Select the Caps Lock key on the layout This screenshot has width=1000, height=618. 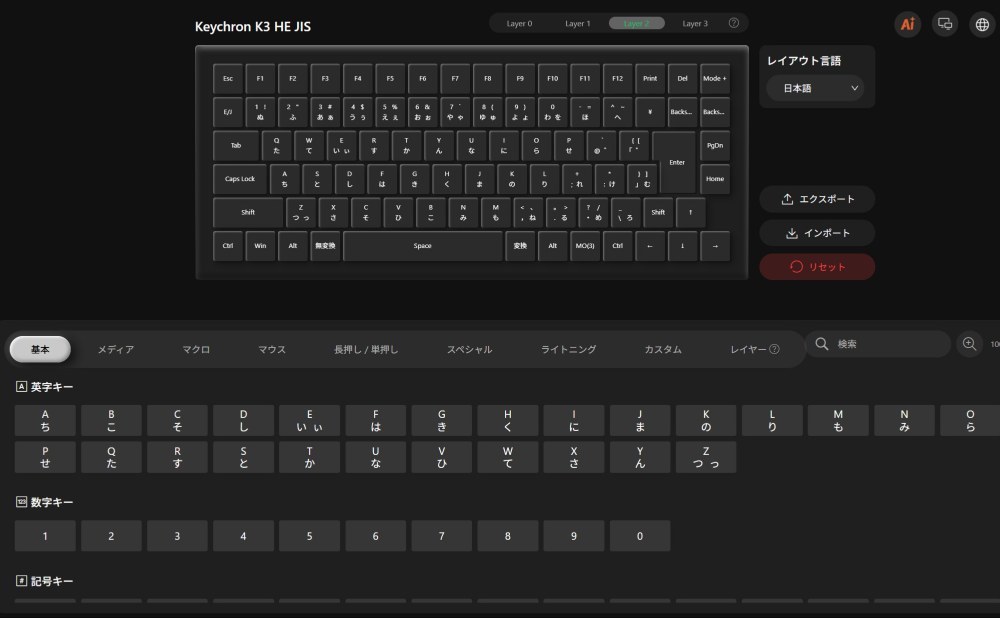click(x=240, y=179)
